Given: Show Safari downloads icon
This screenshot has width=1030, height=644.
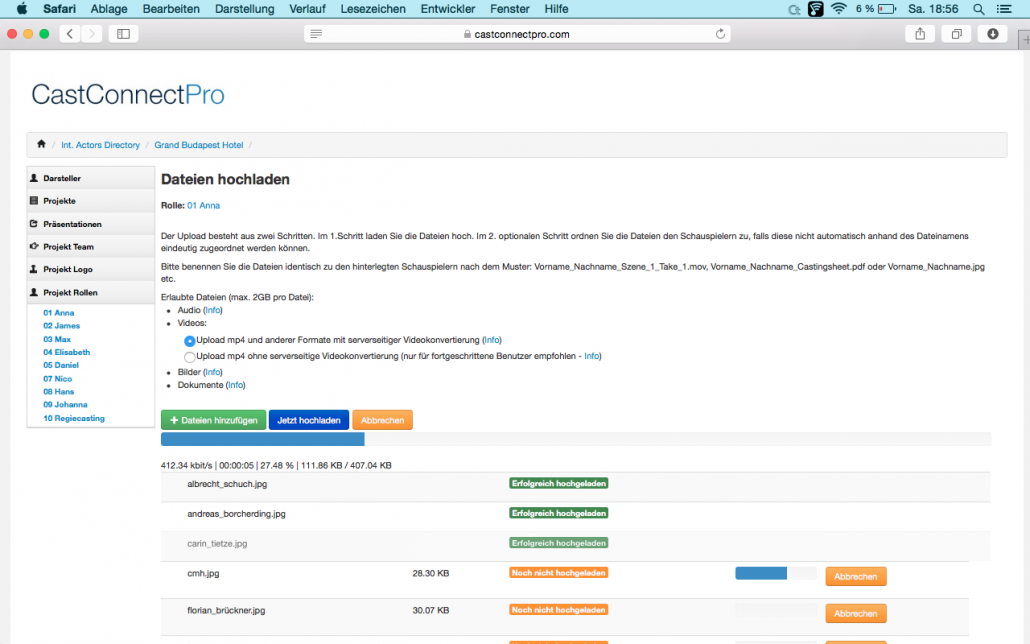Looking at the screenshot, I should pyautogui.click(x=993, y=34).
